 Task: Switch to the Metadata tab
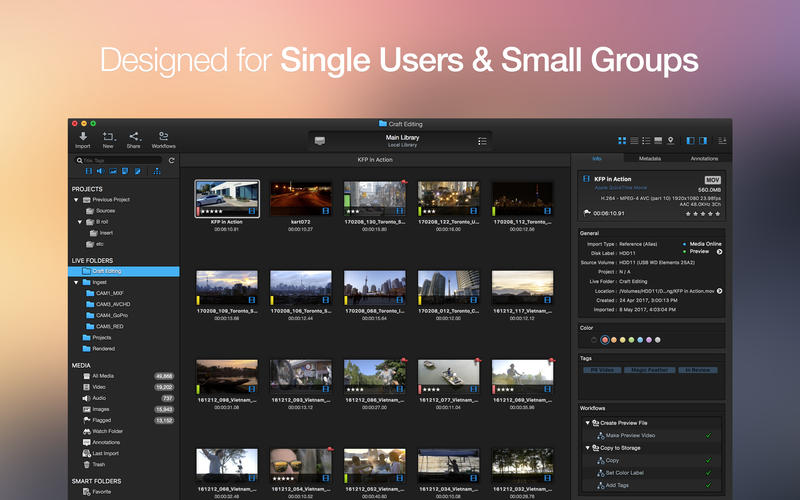[649, 158]
